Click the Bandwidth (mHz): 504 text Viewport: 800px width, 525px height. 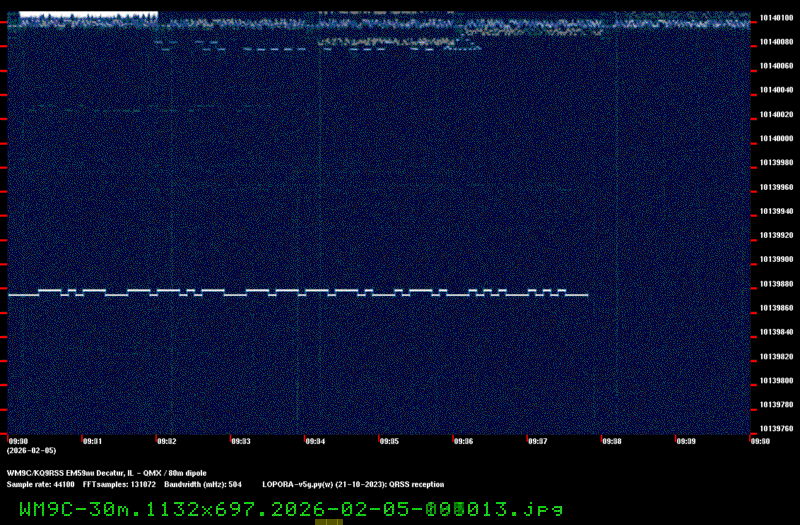[x=203, y=484]
